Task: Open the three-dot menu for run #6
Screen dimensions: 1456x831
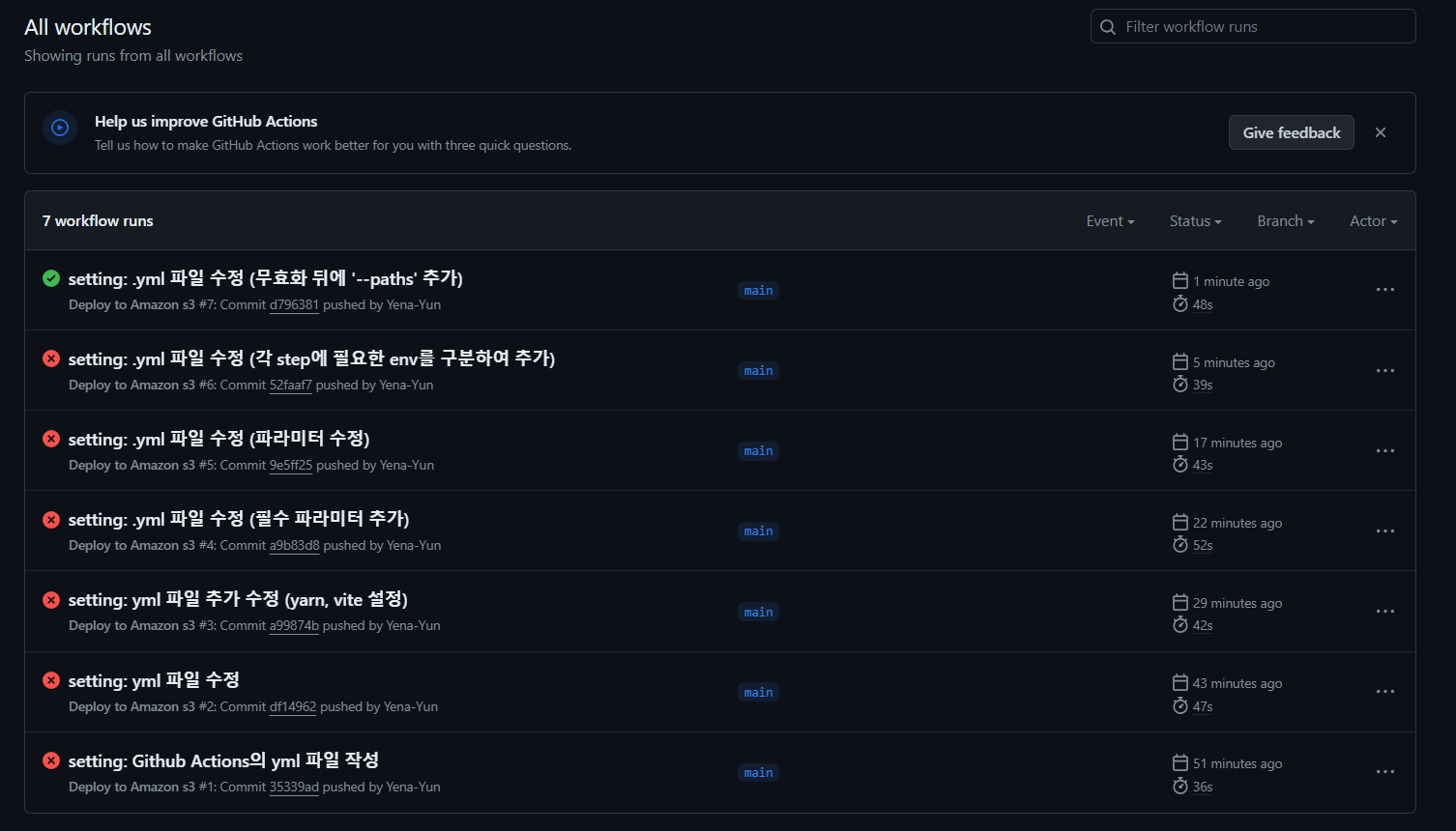Action: tap(1385, 370)
